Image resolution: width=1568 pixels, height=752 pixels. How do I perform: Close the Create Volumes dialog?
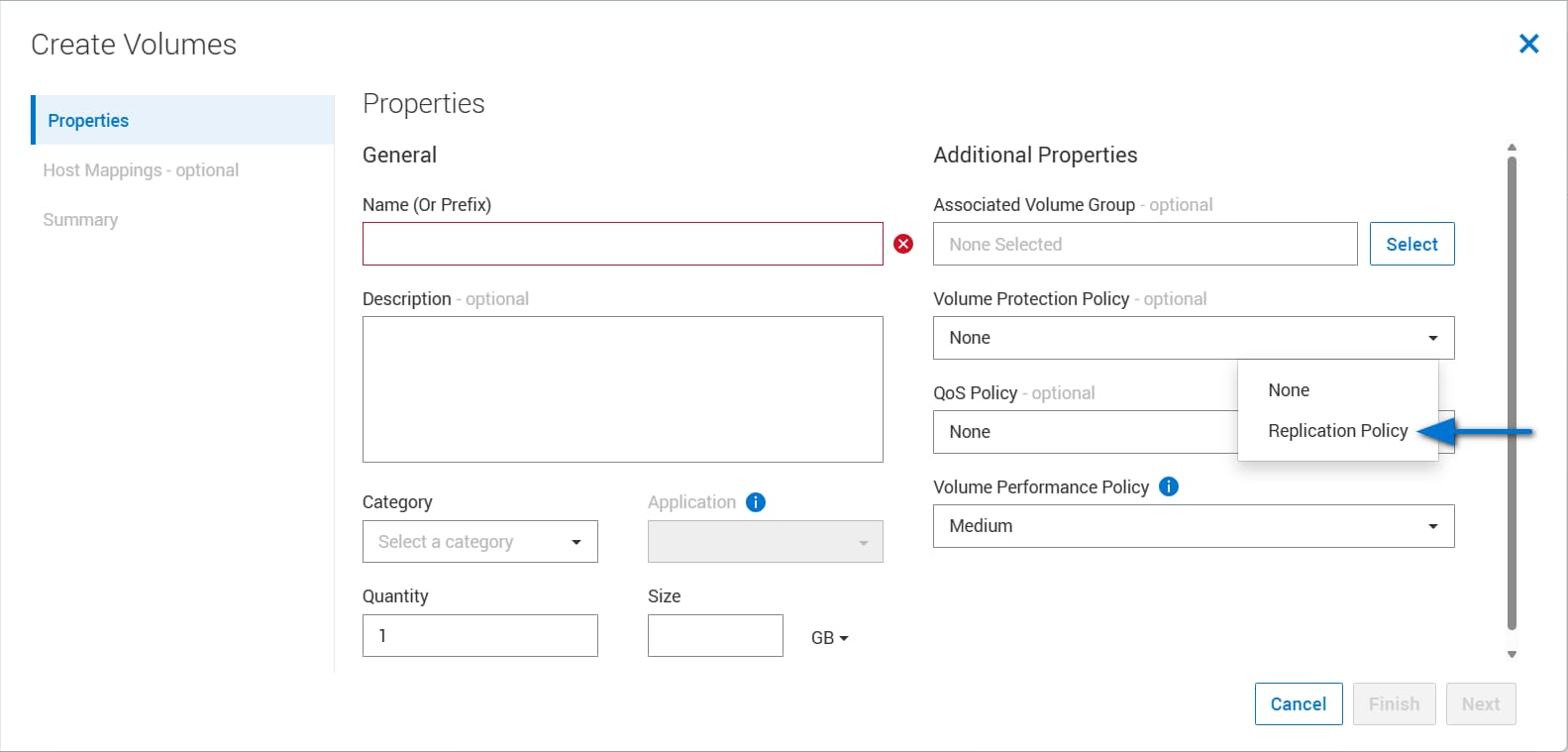(x=1529, y=44)
